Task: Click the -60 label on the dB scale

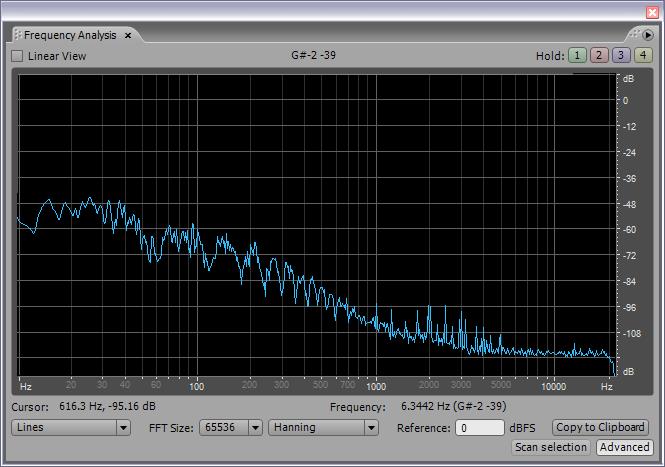Action: [629, 229]
